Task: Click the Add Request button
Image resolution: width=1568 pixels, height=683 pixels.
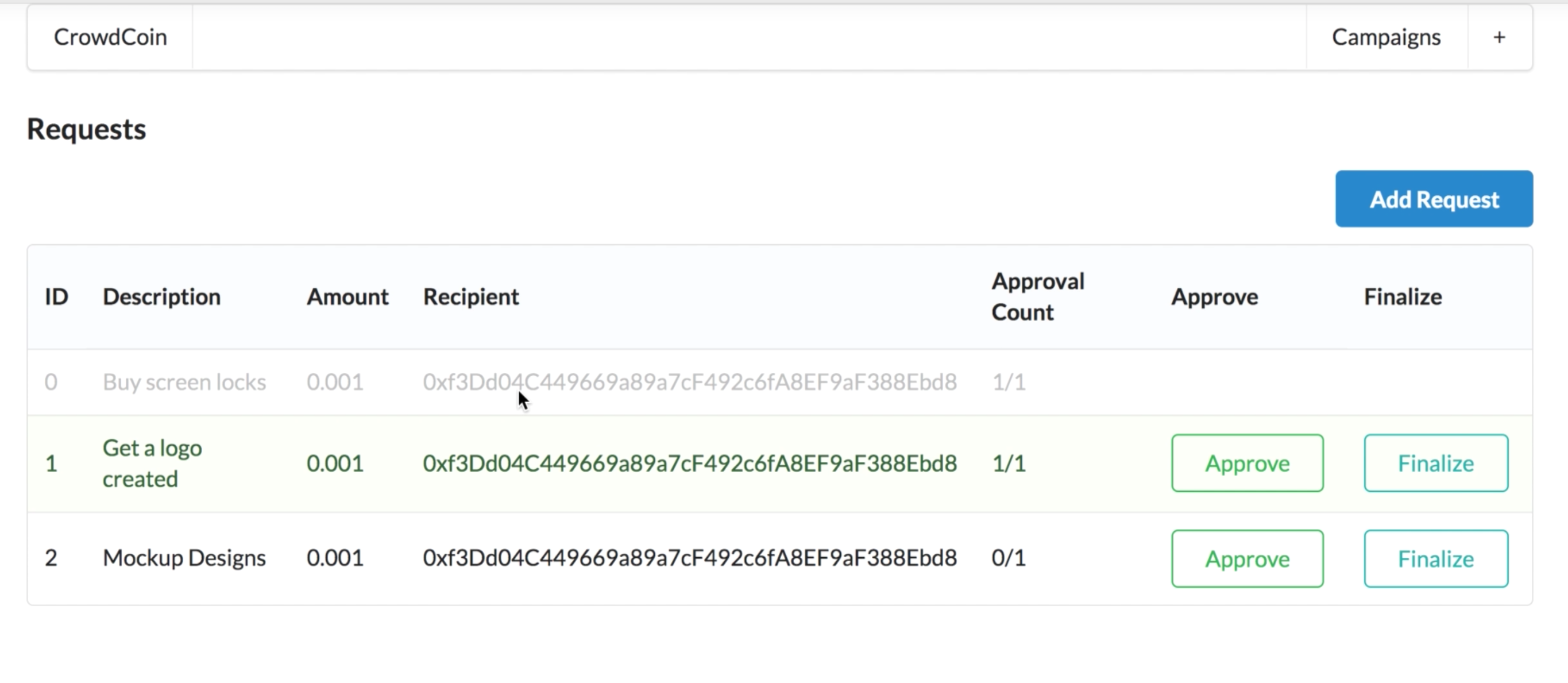Action: point(1434,199)
